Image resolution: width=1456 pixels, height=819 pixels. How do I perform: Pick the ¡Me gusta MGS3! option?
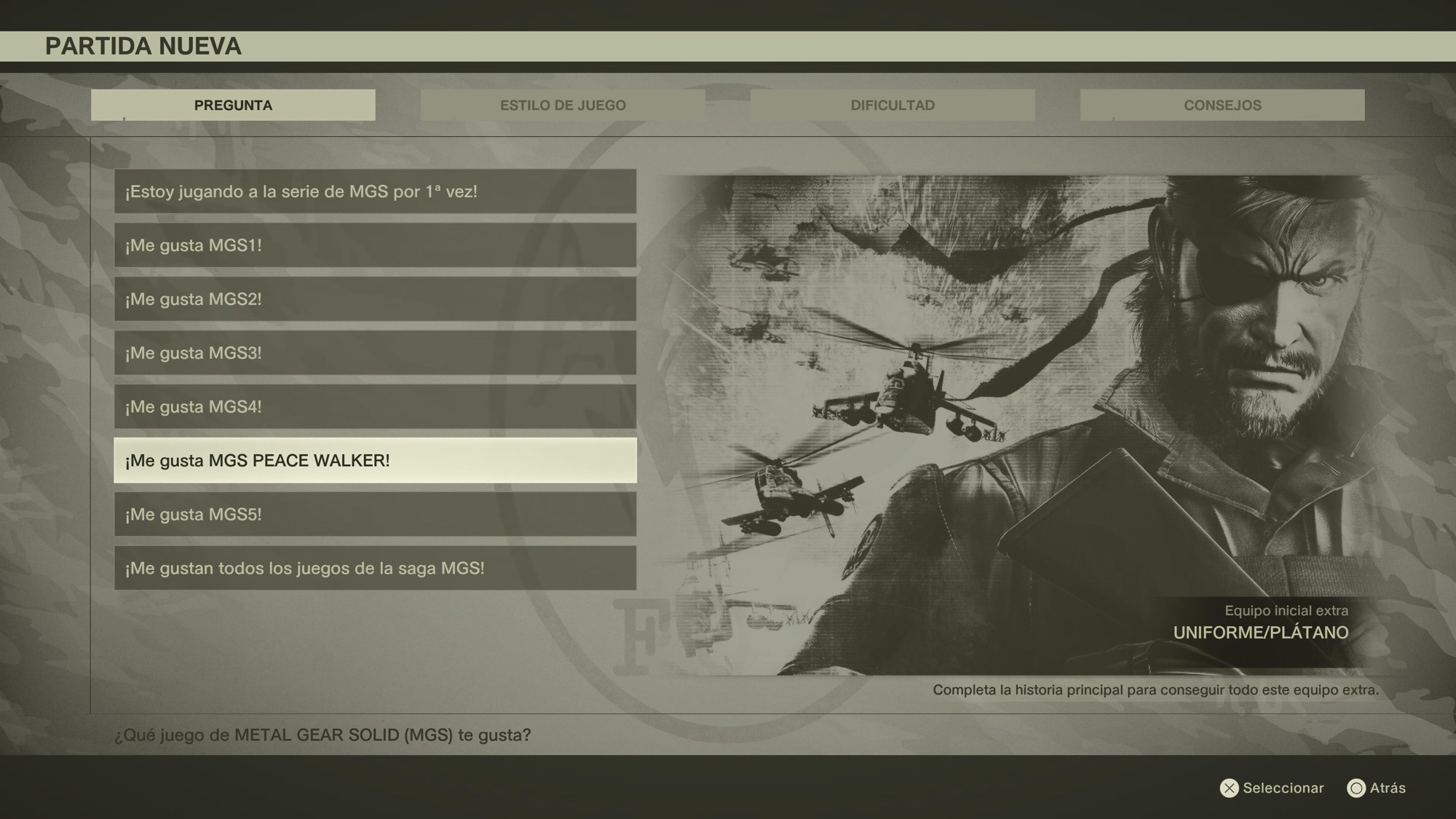point(375,353)
